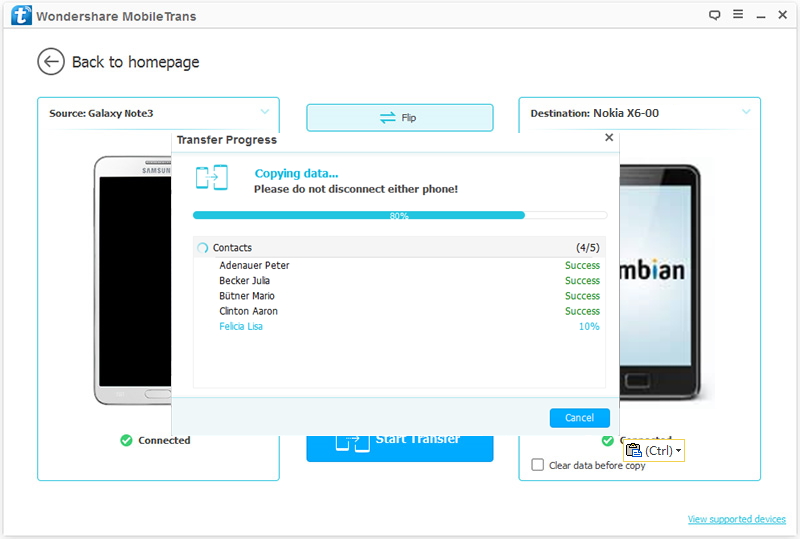Open the feedback speech bubble icon
This screenshot has height=539, width=800.
click(715, 15)
